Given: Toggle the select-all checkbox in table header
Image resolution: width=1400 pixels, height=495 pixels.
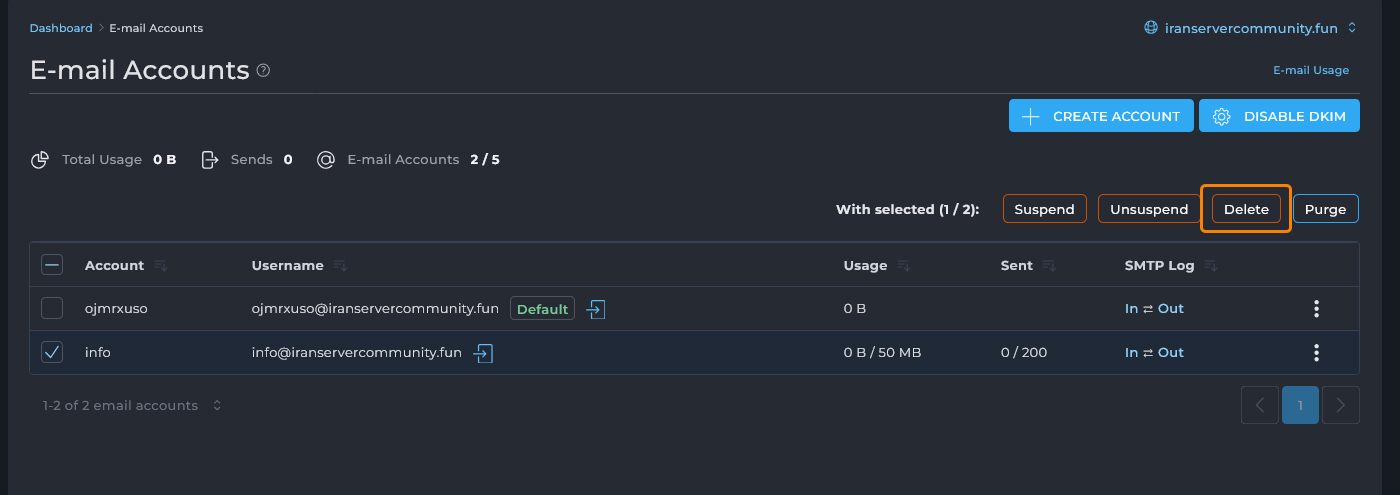Looking at the screenshot, I should pyautogui.click(x=52, y=265).
